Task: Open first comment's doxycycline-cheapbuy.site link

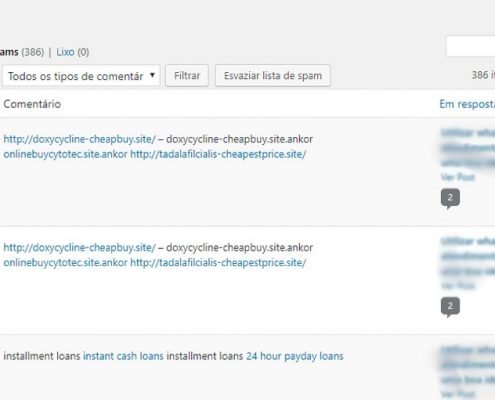Action: pos(79,139)
